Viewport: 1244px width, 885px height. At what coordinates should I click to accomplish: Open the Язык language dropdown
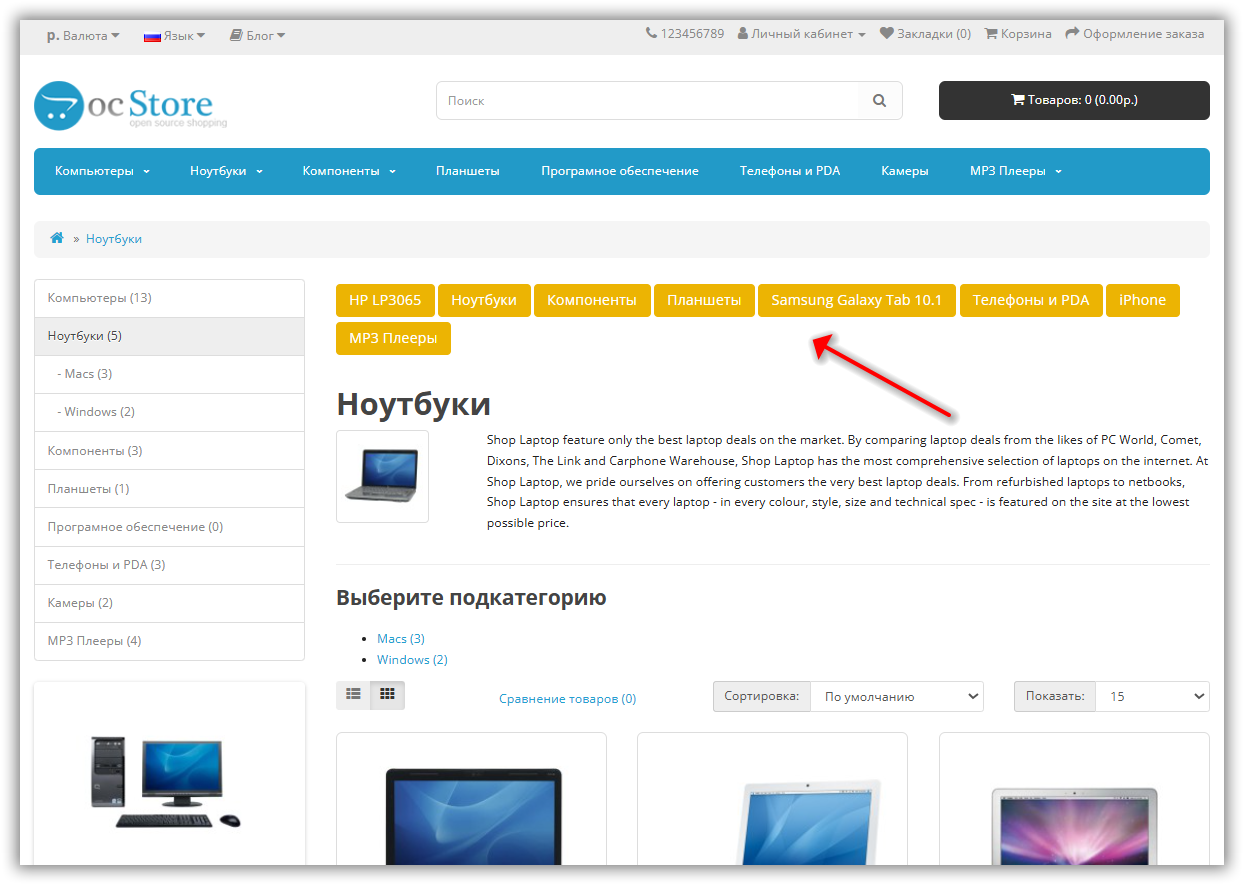174,35
